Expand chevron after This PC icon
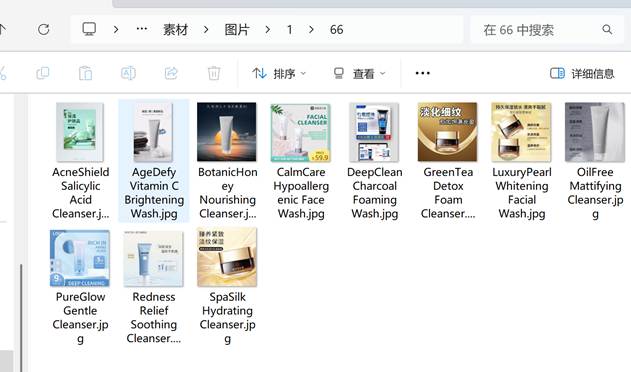 (116, 29)
